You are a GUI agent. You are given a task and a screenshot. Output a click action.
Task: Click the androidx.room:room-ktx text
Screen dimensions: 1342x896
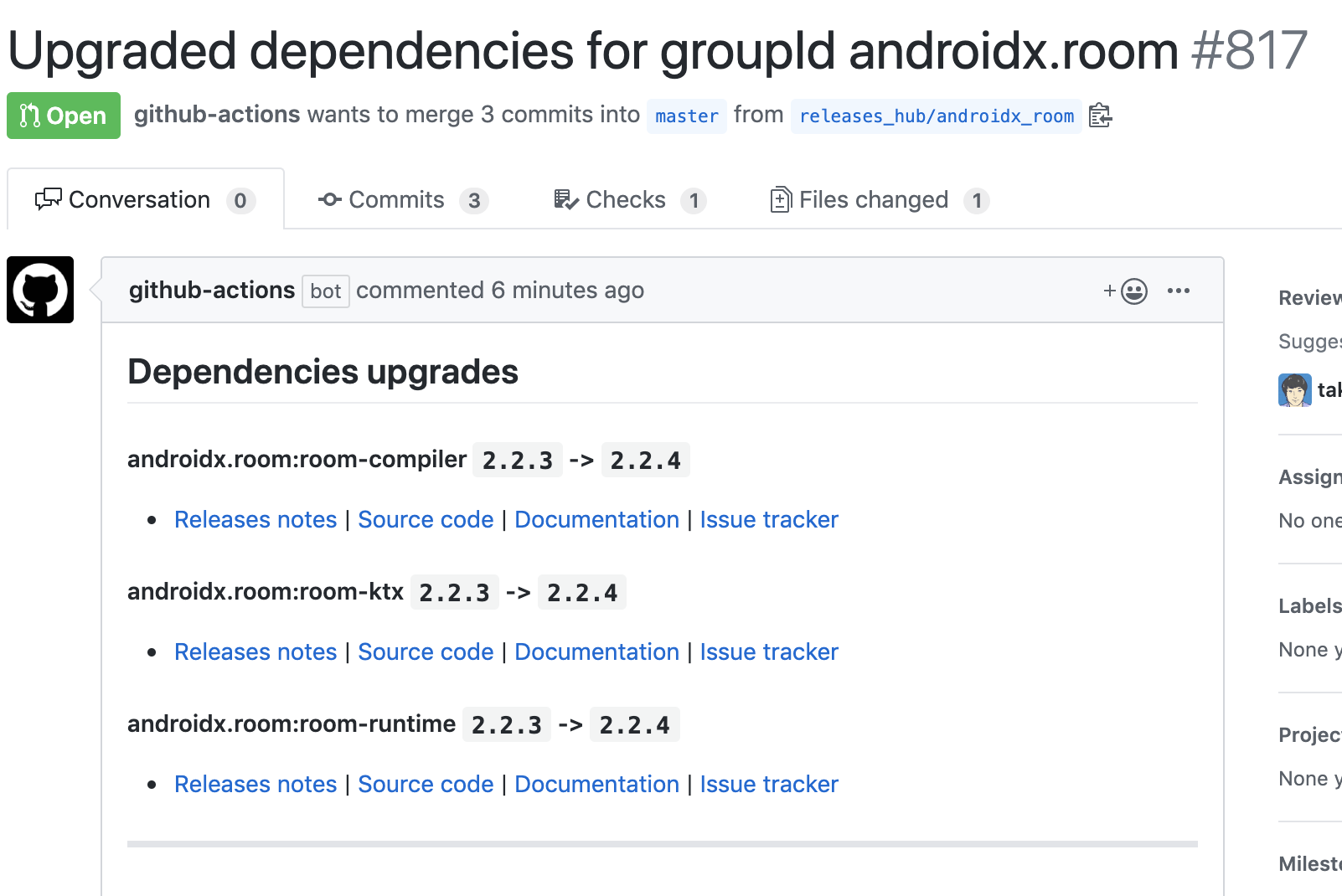coord(266,591)
